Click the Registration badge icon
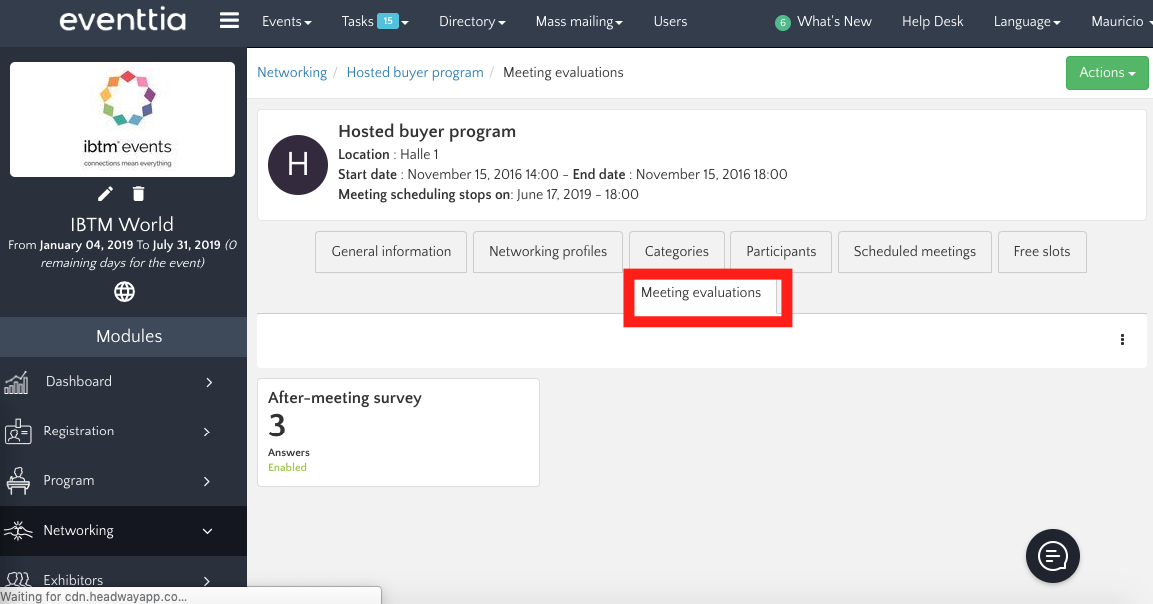This screenshot has width=1153, height=604. tap(18, 432)
